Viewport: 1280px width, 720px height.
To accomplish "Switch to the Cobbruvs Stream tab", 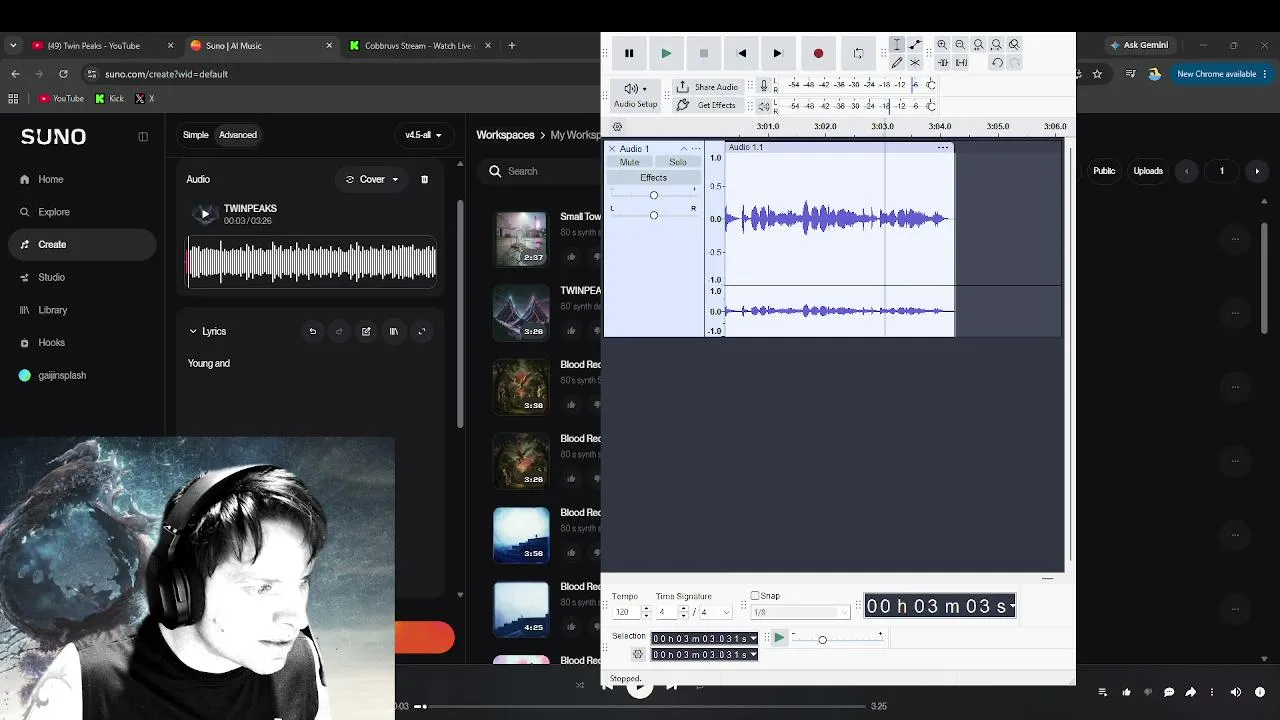I will [x=418, y=45].
